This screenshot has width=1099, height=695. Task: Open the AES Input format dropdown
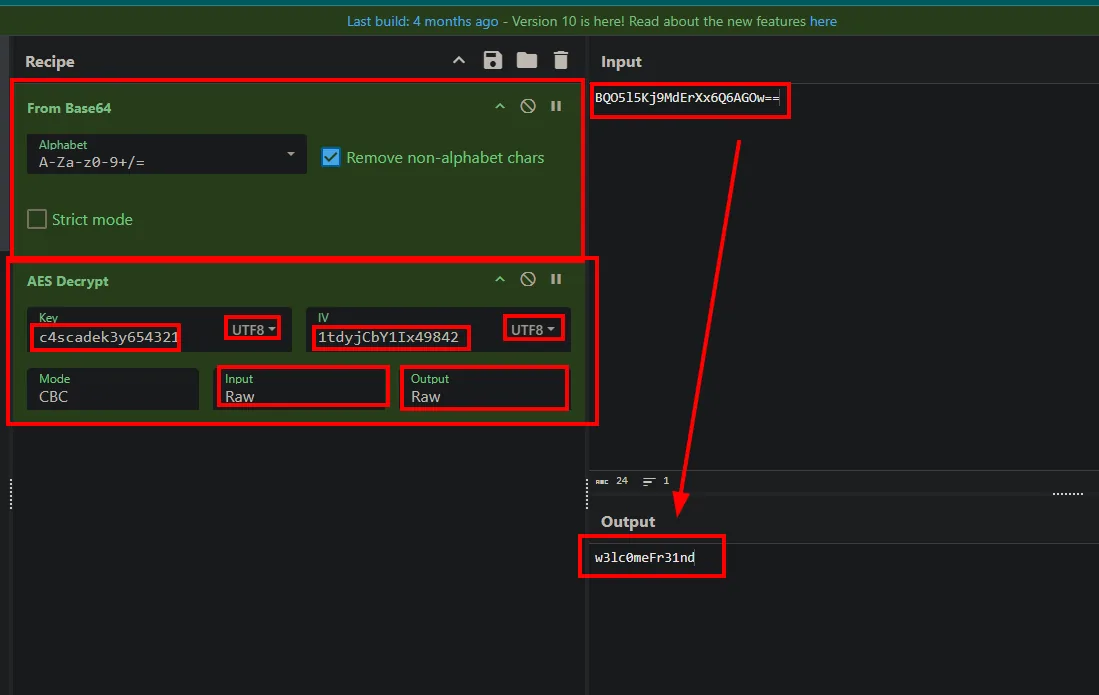(x=301, y=389)
